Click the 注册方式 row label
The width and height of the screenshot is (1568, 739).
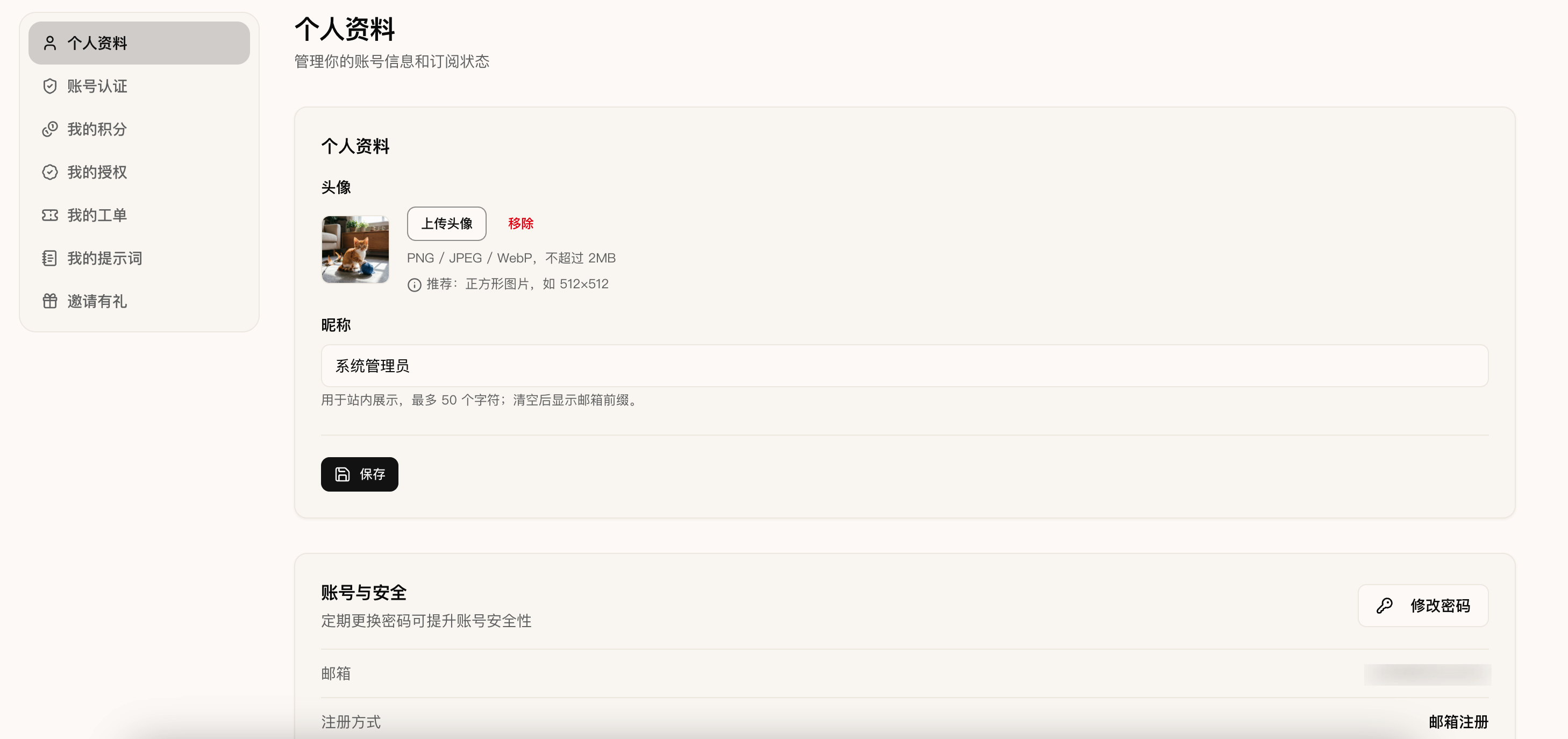(351, 722)
